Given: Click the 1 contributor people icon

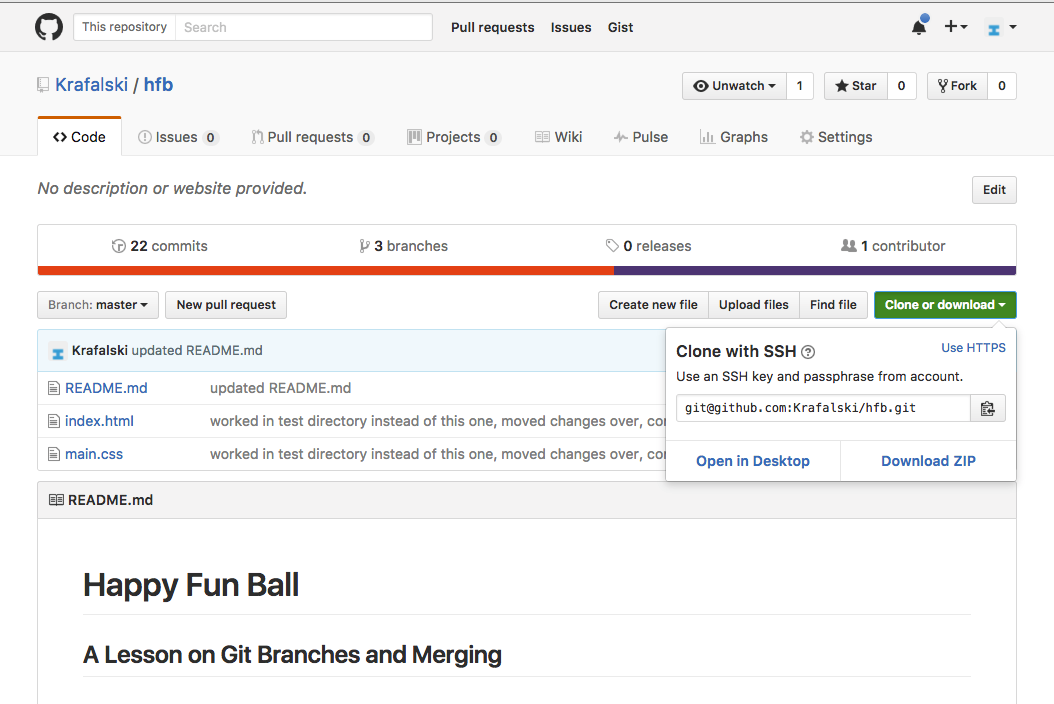Looking at the screenshot, I should point(849,245).
